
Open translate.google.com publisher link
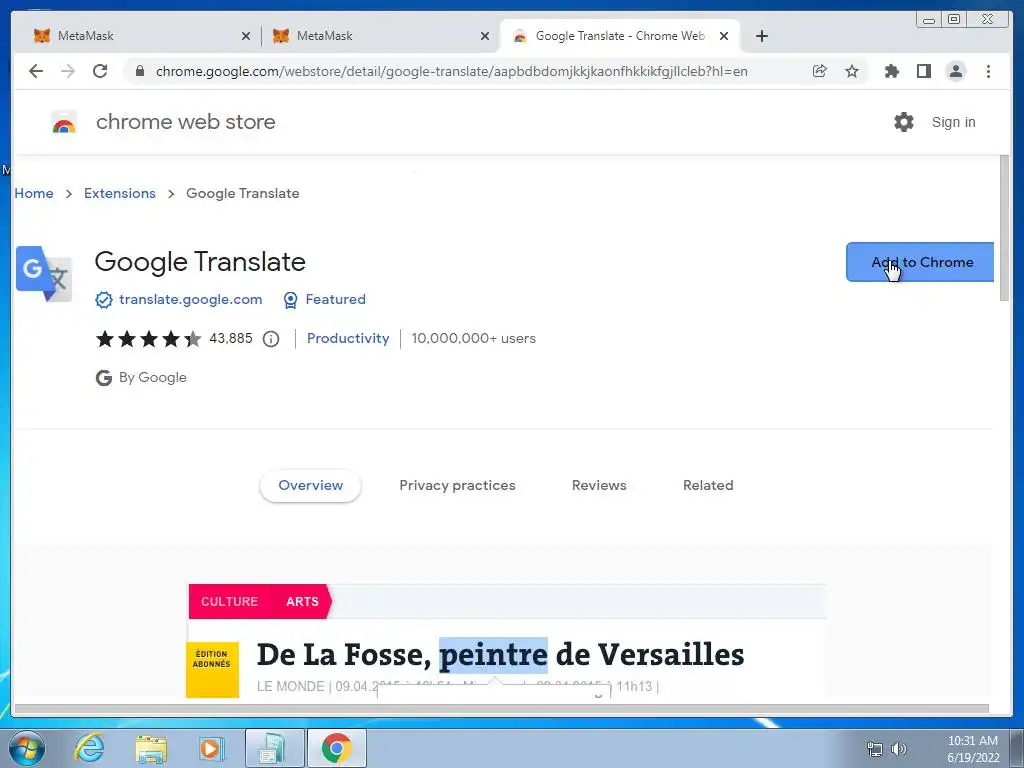[x=190, y=300]
